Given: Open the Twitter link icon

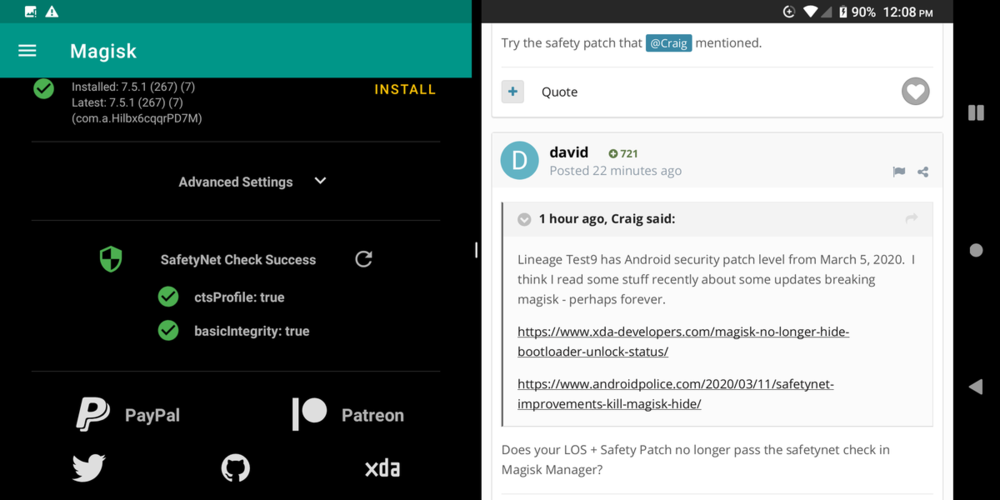Looking at the screenshot, I should tap(89, 469).
